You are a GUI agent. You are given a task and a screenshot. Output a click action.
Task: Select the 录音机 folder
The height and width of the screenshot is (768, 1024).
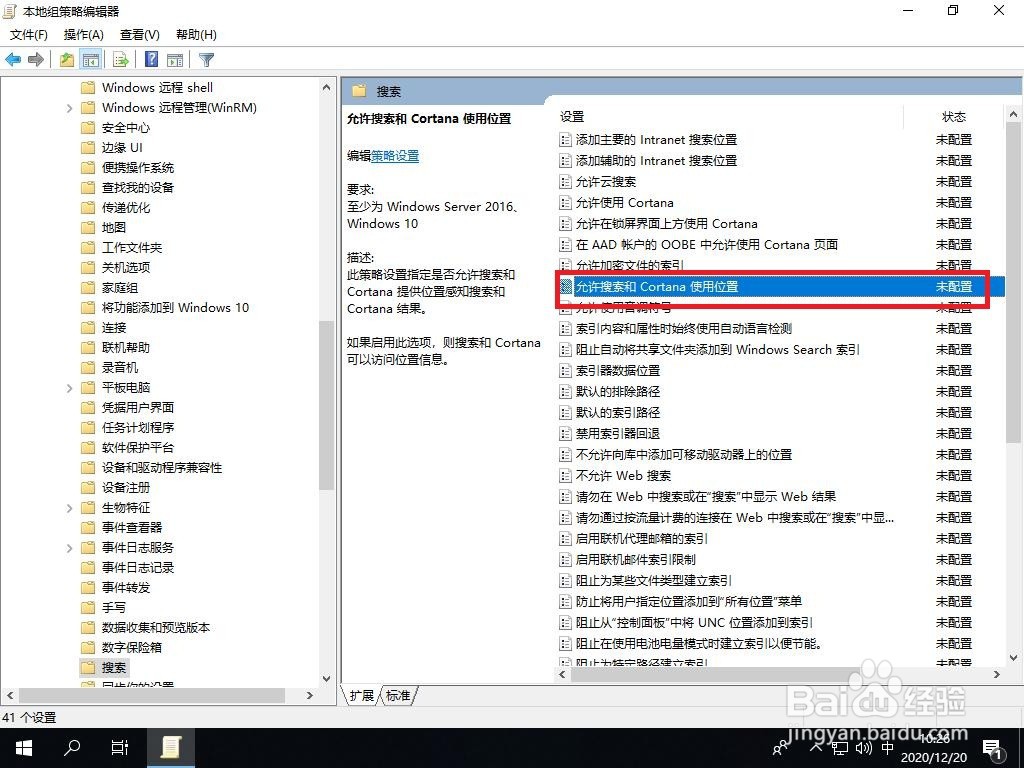[x=109, y=368]
